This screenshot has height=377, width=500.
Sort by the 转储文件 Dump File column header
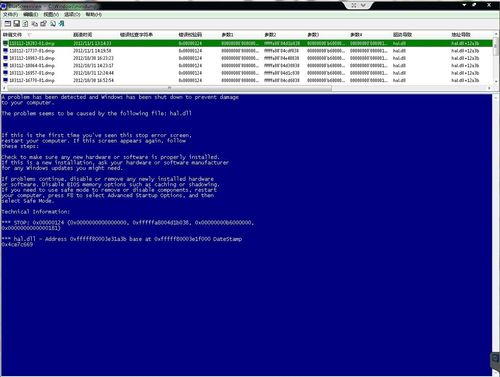pyautogui.click(x=37, y=35)
